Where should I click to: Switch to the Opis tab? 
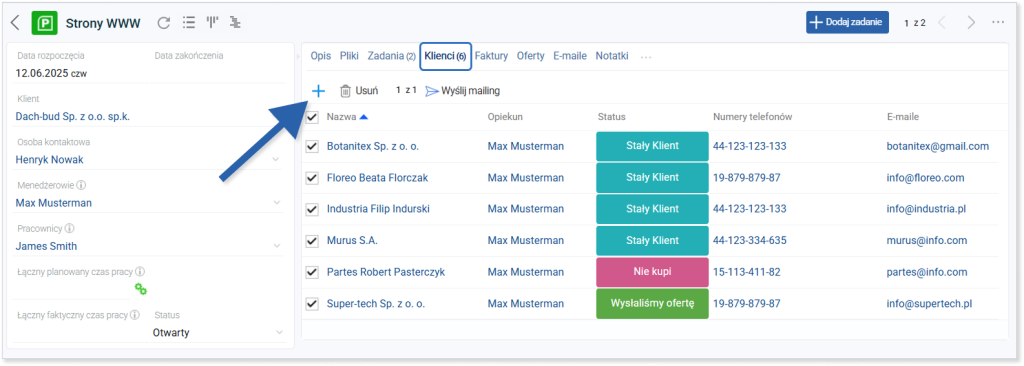321,56
